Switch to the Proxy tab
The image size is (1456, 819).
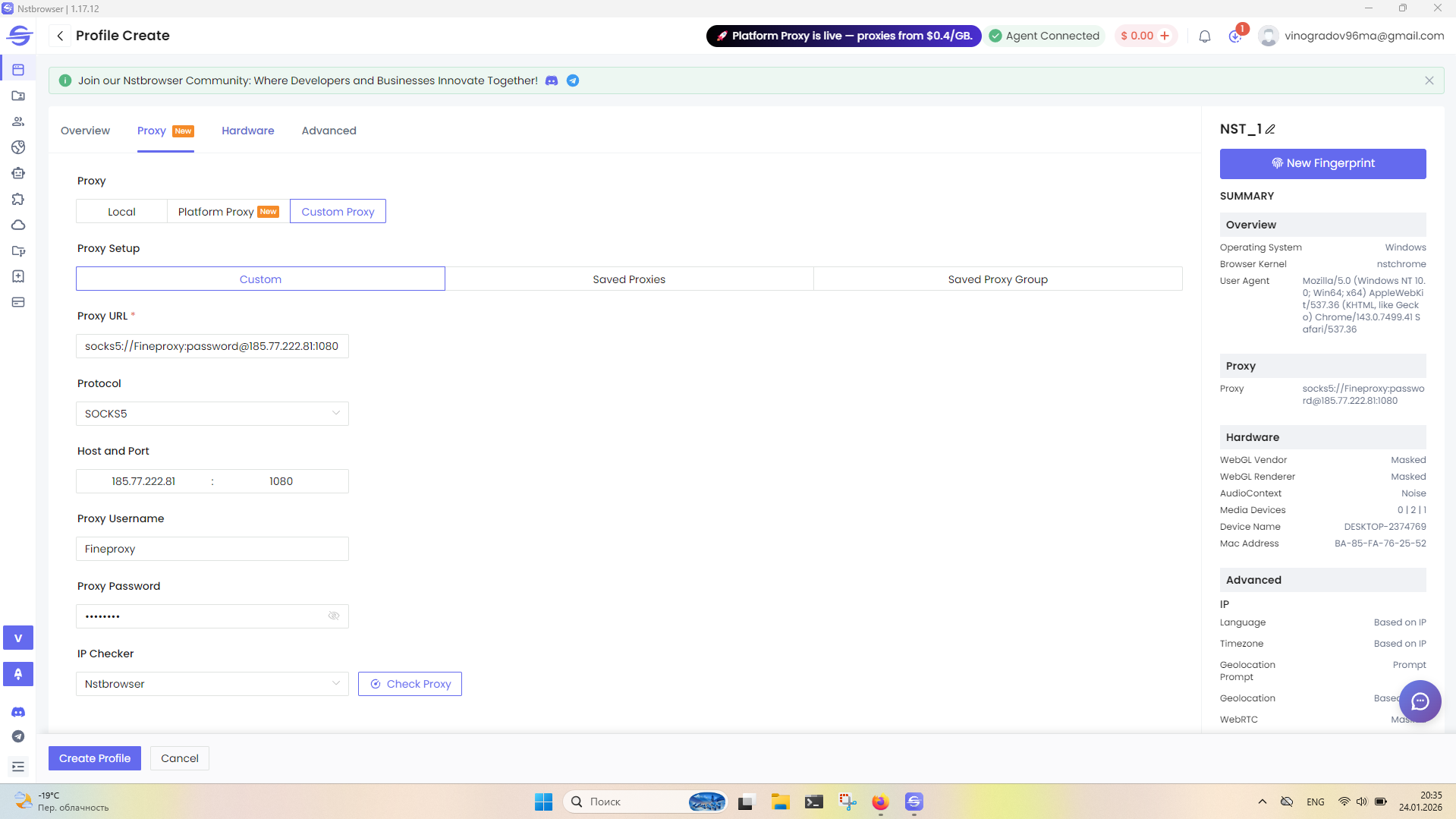165,131
